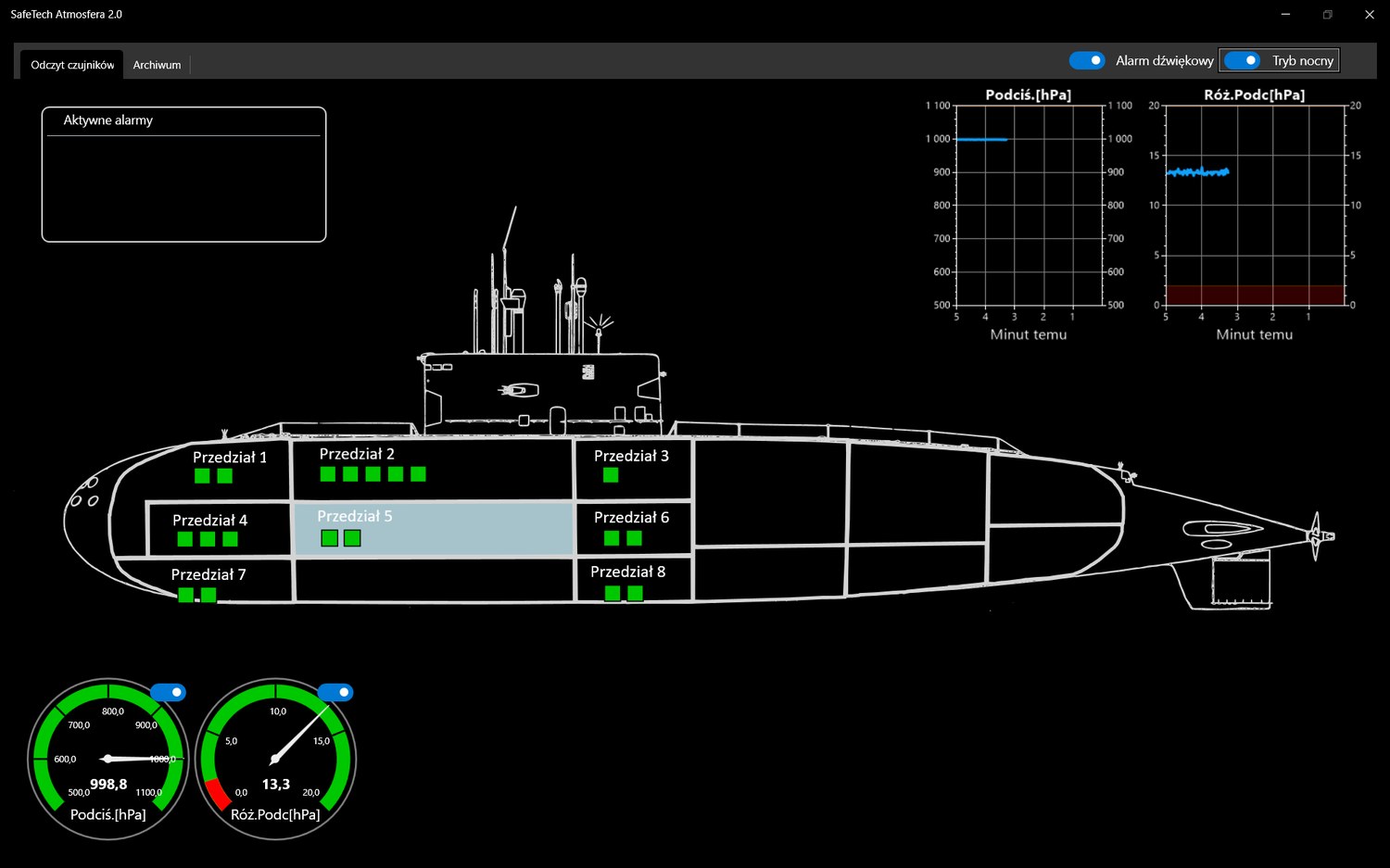Close the SafeTech Atmosfera window

(x=1369, y=15)
